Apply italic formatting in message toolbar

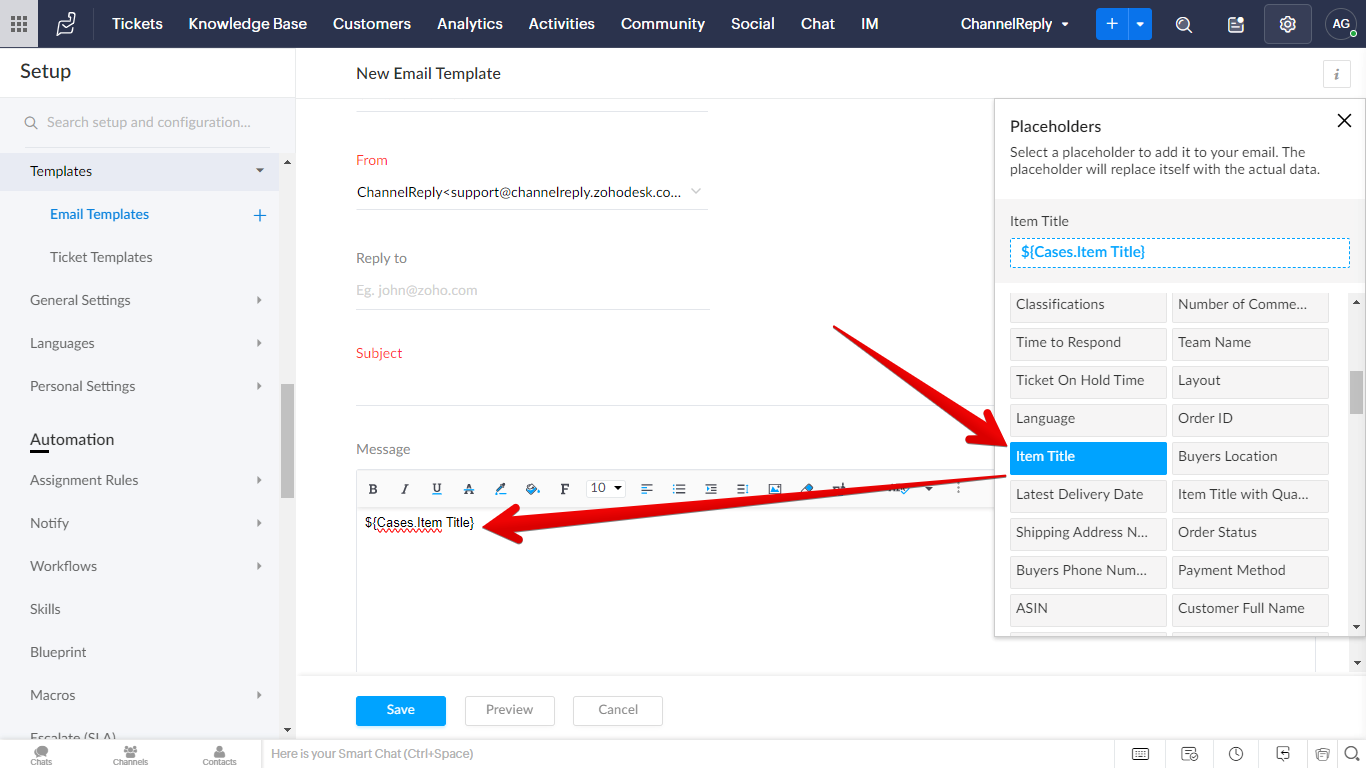click(x=405, y=489)
